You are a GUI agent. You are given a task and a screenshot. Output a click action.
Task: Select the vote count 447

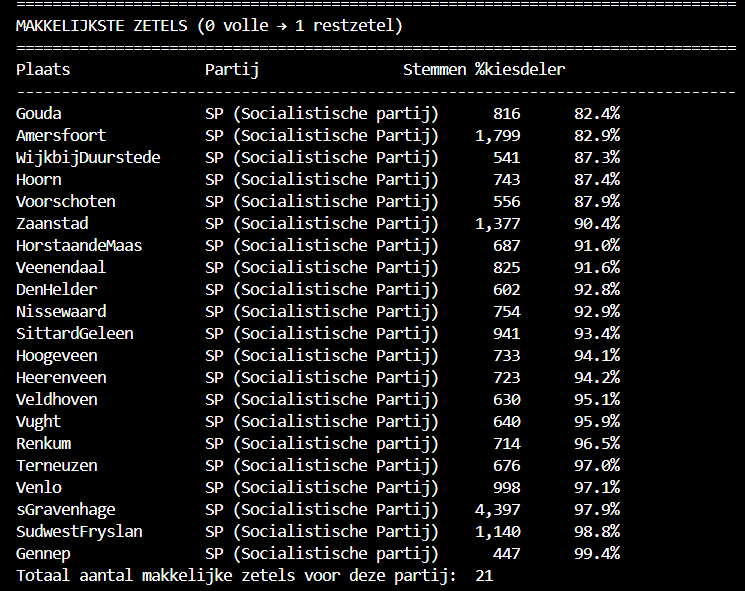[x=506, y=554]
